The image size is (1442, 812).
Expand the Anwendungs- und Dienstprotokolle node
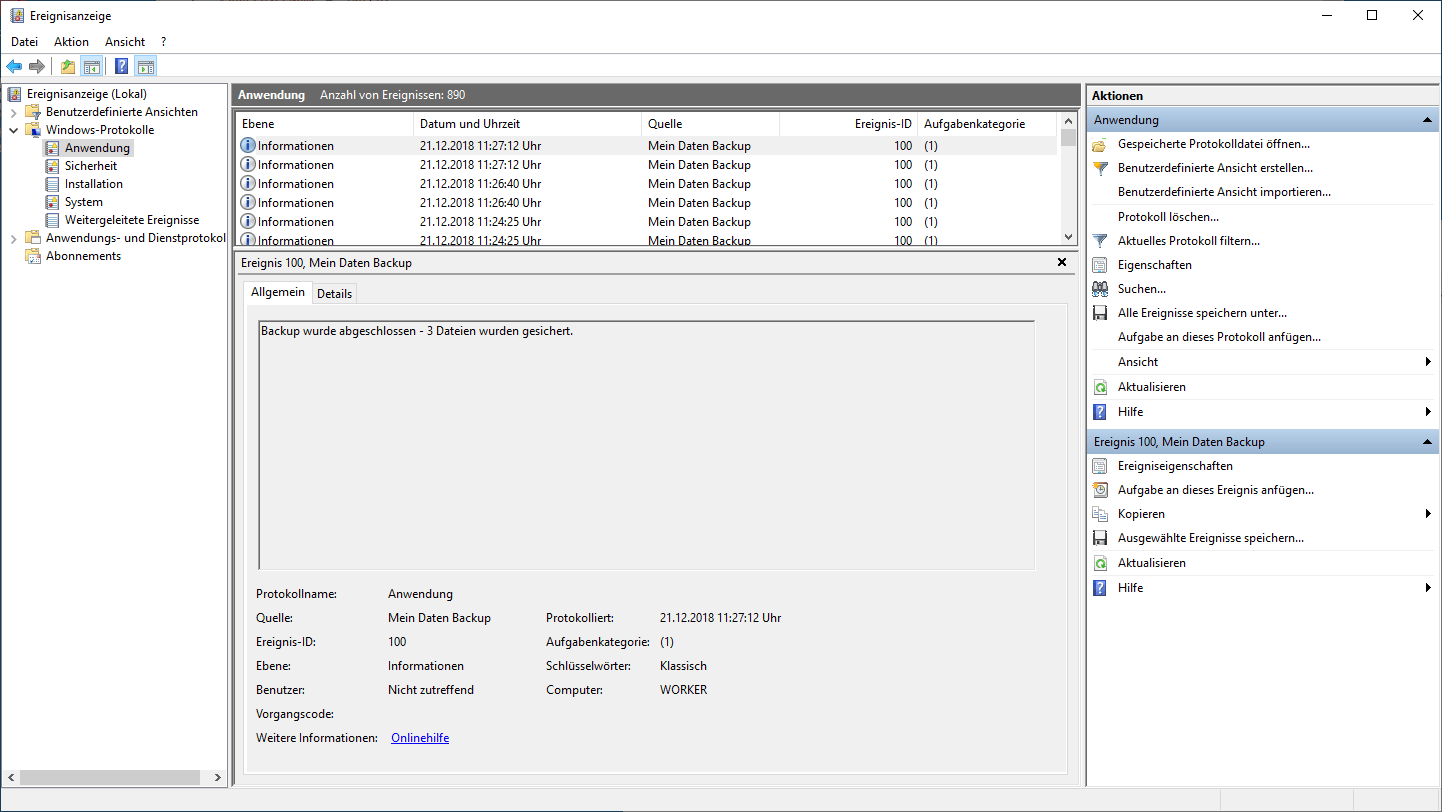(13, 238)
